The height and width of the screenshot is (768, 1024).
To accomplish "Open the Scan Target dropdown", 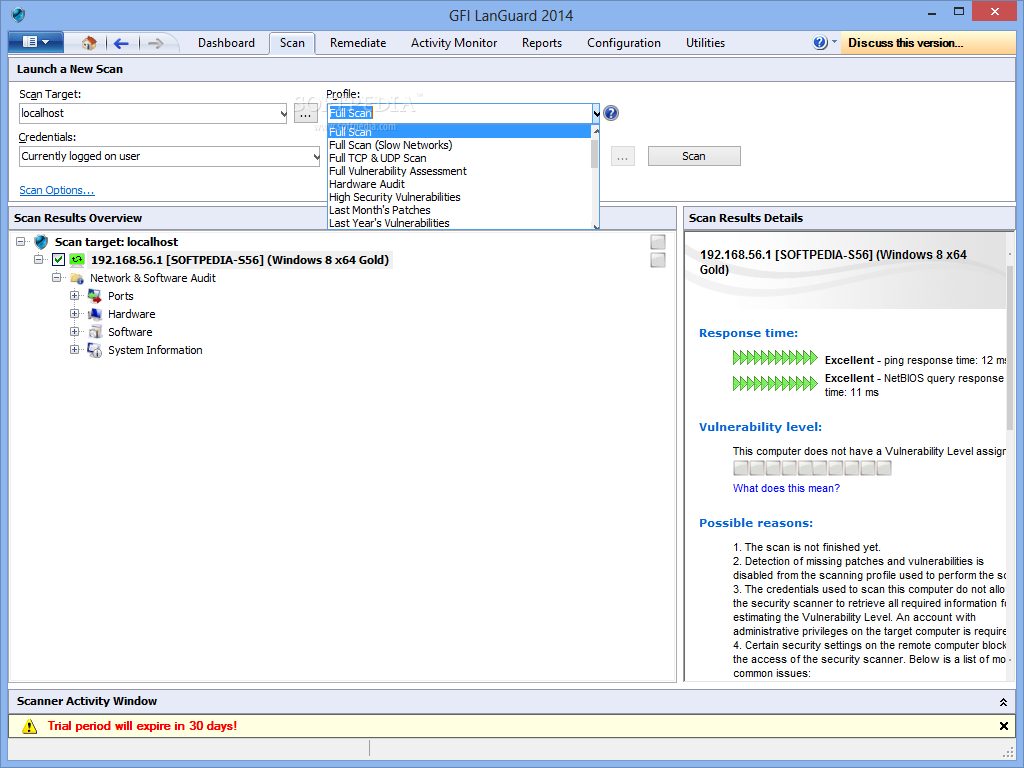I will point(283,114).
